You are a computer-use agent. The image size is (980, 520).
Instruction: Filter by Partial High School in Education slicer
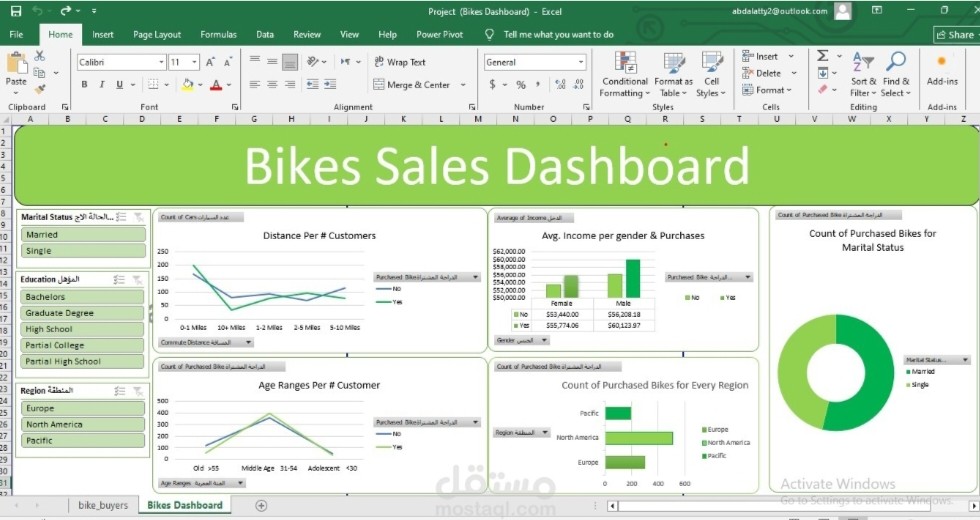(x=82, y=361)
